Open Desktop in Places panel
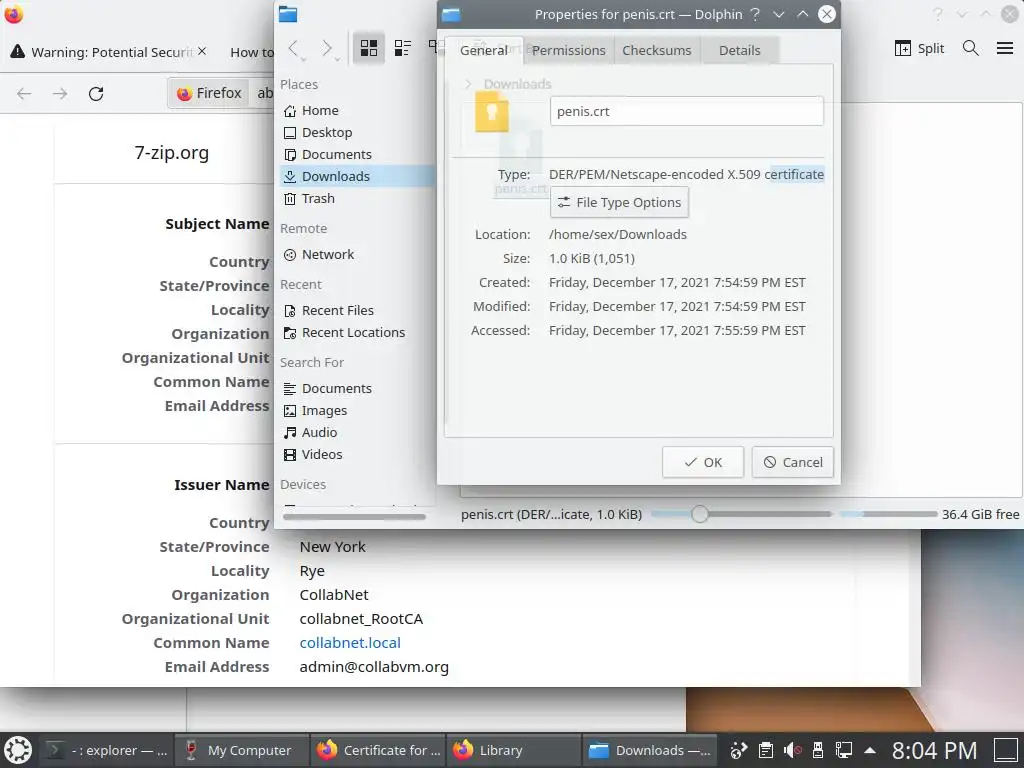The image size is (1024, 768). pos(355,133)
